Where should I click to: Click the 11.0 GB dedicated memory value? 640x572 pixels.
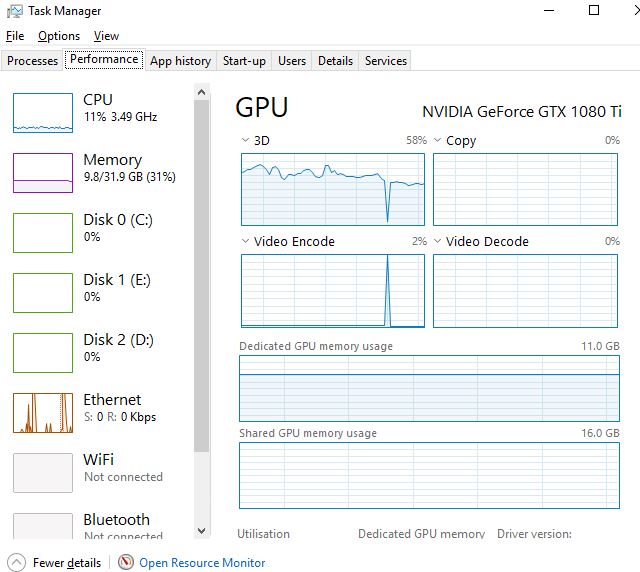[x=600, y=346]
